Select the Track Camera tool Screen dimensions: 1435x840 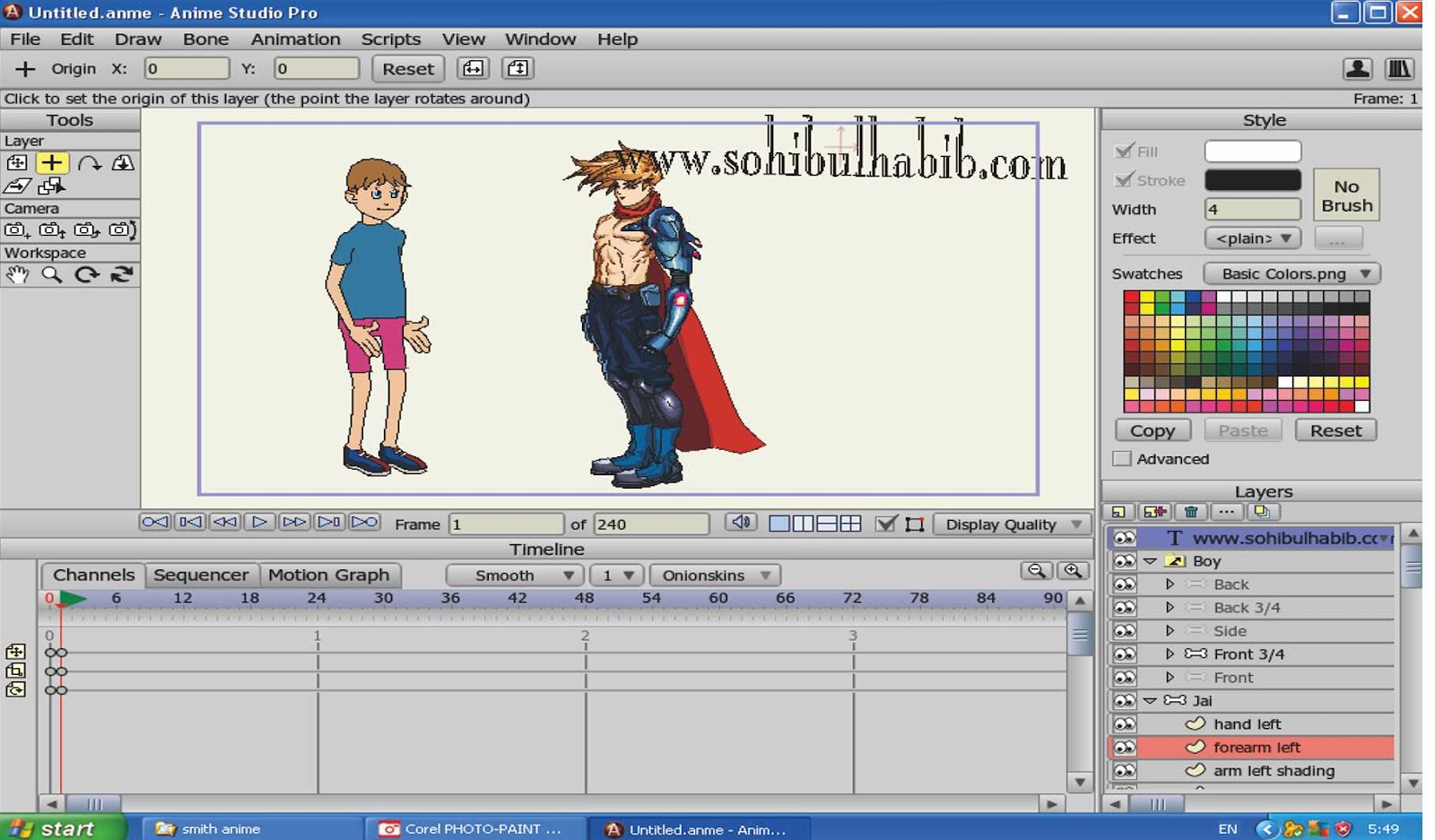(17, 230)
